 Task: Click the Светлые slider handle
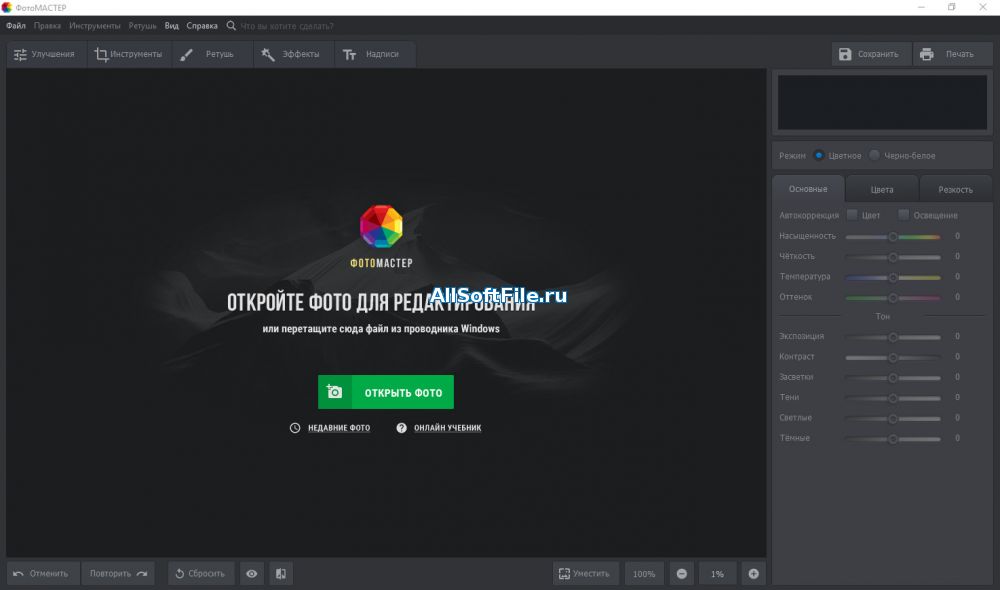893,418
